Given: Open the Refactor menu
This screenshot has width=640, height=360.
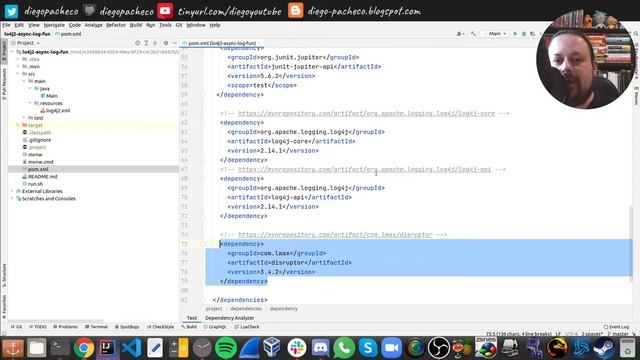Looking at the screenshot, I should pos(116,25).
